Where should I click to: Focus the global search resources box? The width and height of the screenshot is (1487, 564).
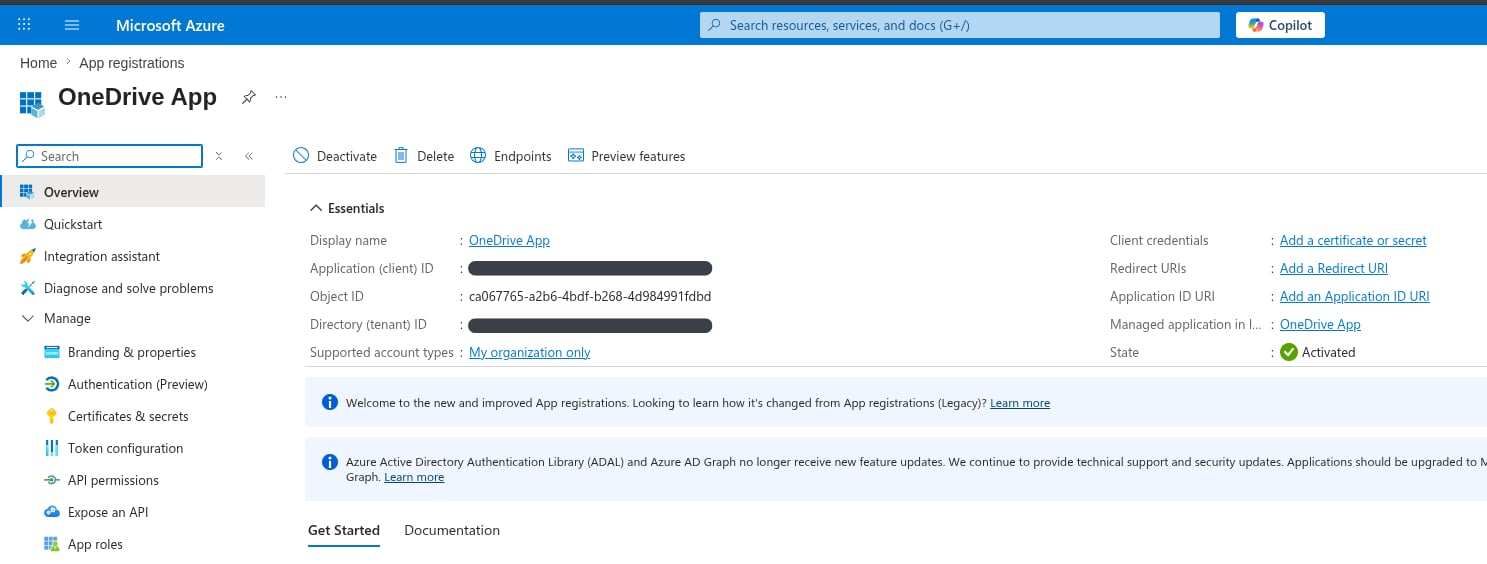(x=959, y=25)
